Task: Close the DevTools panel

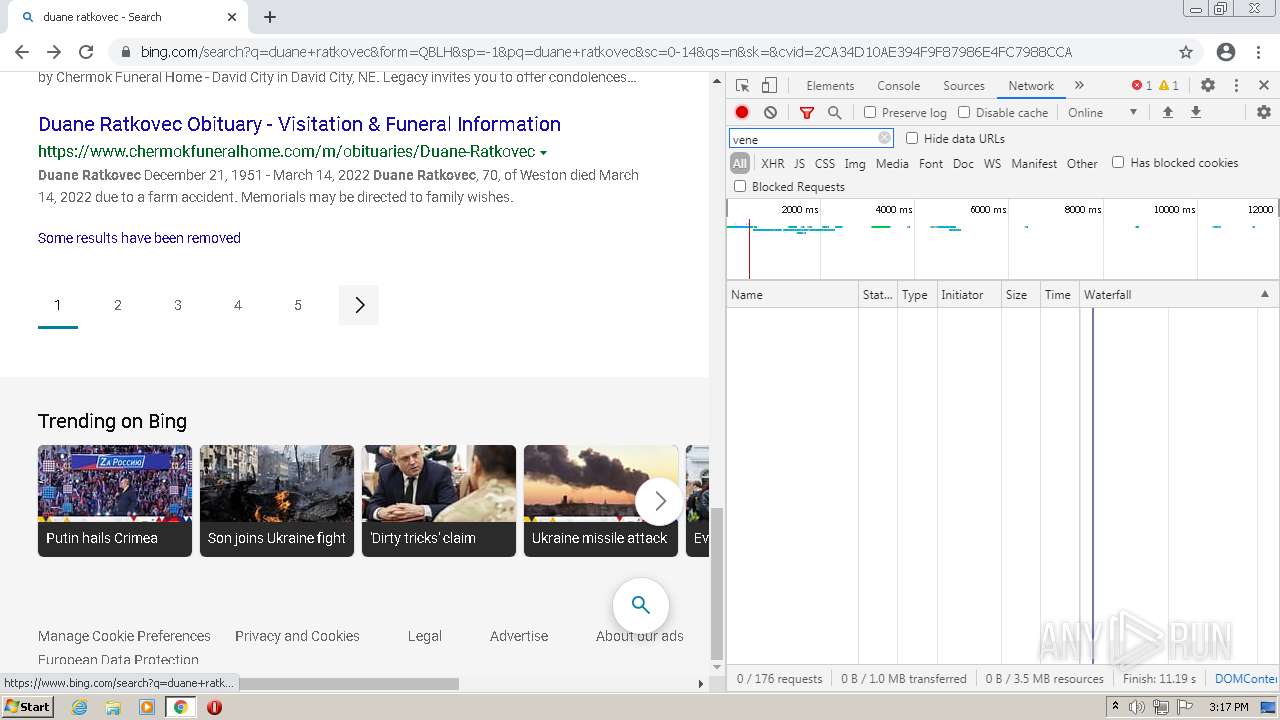Action: pos(1264,86)
